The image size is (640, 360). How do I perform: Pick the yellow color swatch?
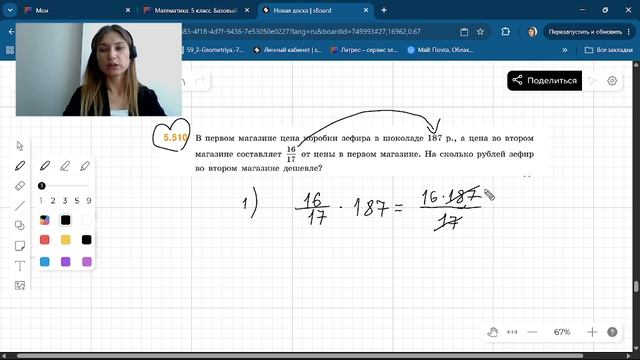65,240
